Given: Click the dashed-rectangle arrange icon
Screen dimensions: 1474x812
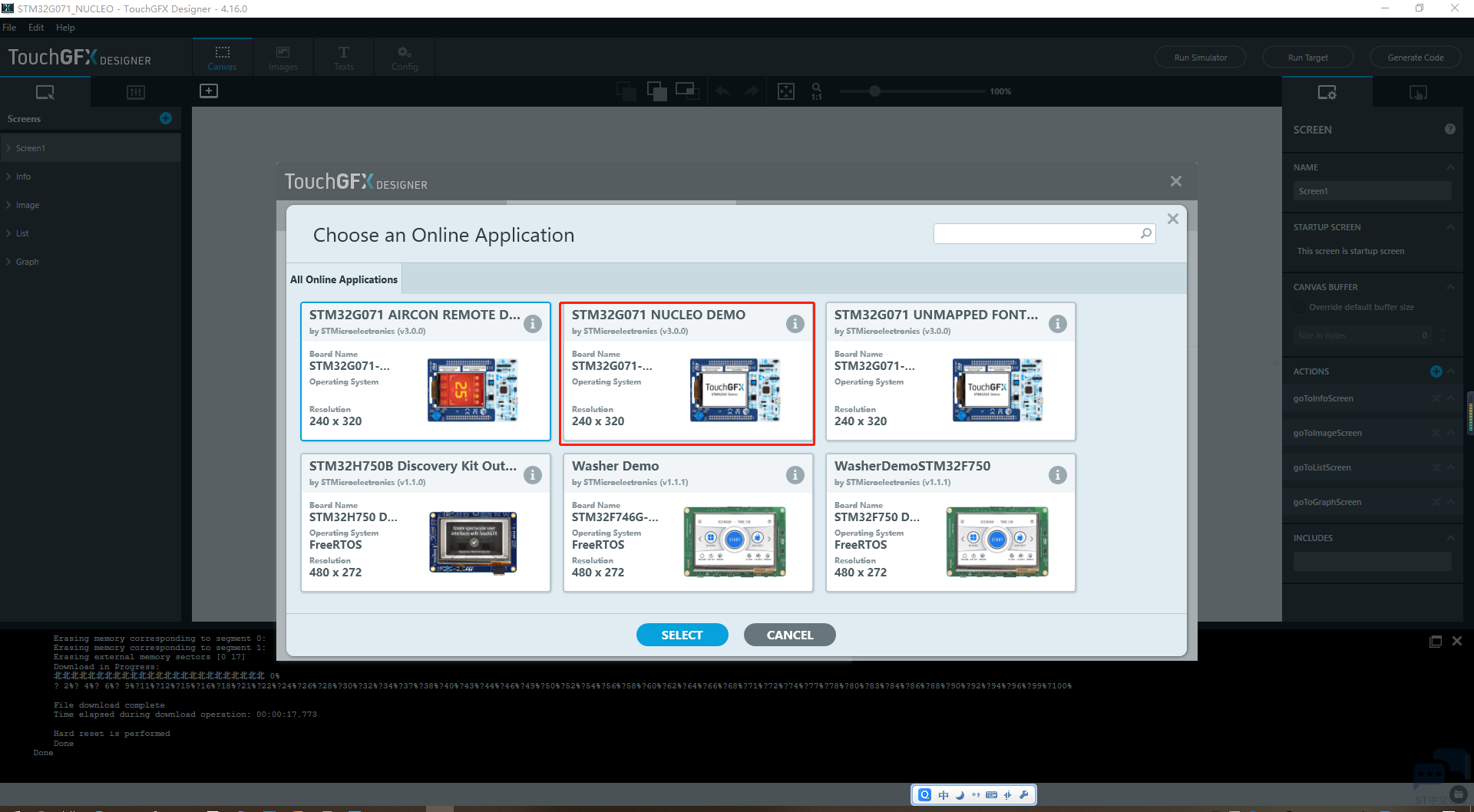Looking at the screenshot, I should tap(687, 91).
